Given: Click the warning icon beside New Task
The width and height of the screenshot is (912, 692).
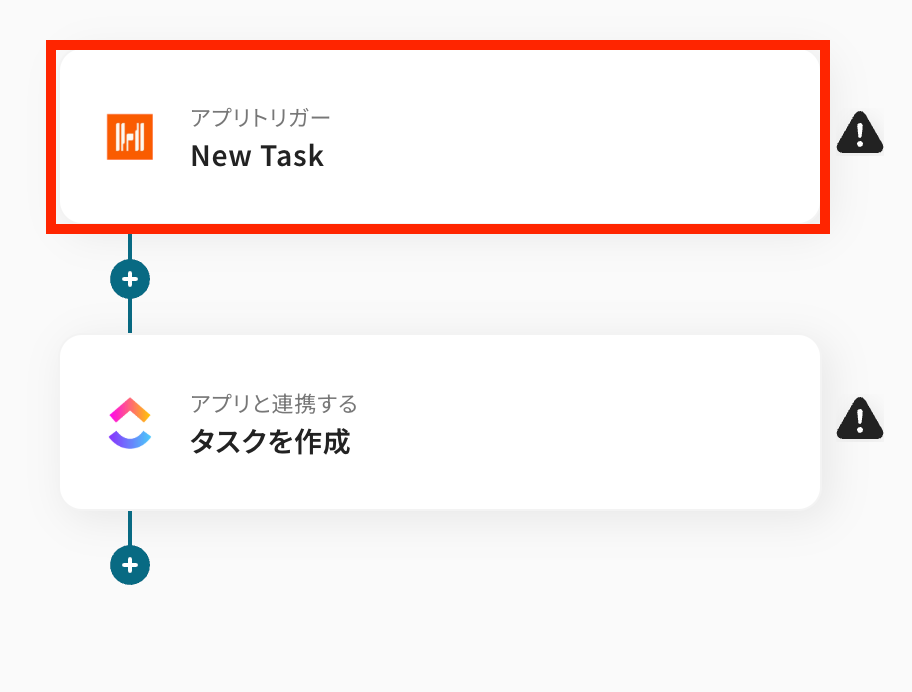Looking at the screenshot, I should click(x=859, y=132).
